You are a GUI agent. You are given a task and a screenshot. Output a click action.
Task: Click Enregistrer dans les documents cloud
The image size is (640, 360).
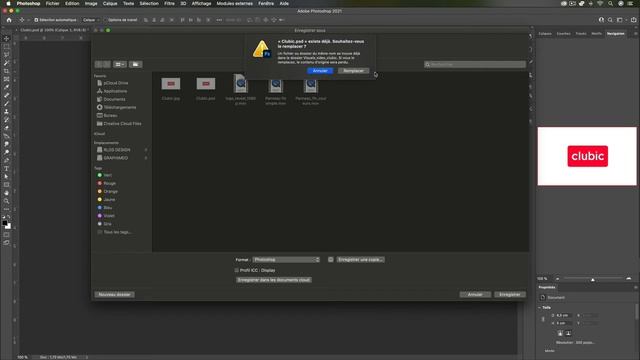(274, 280)
